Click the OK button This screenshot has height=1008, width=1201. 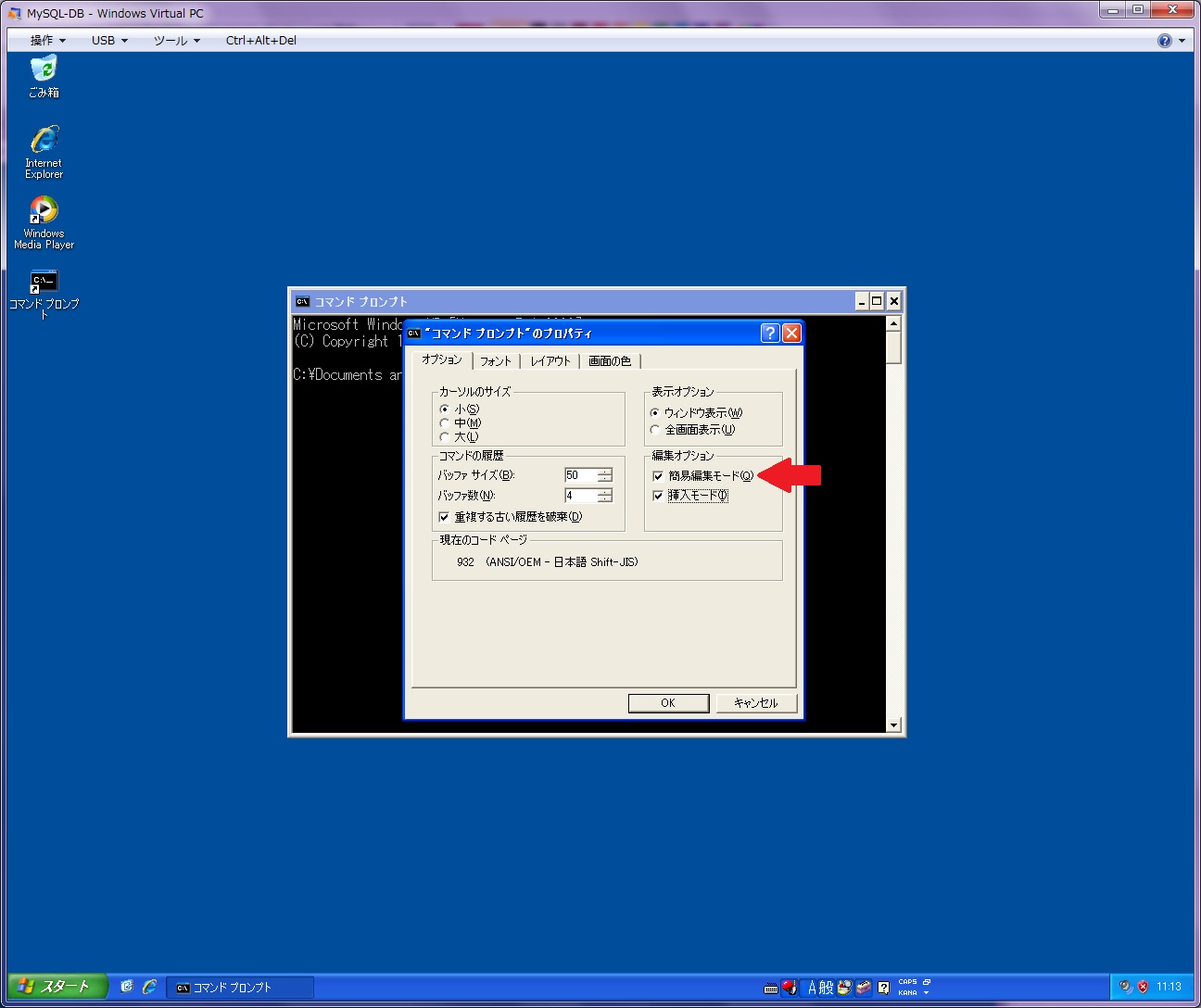tap(668, 703)
